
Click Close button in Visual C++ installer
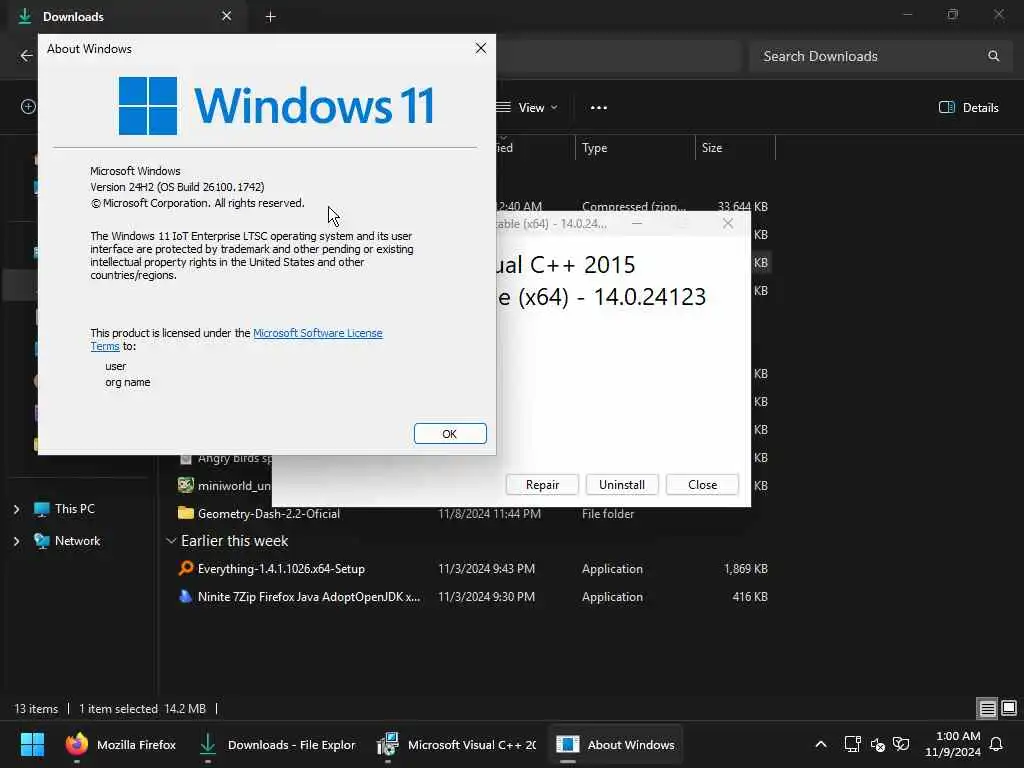coord(702,485)
